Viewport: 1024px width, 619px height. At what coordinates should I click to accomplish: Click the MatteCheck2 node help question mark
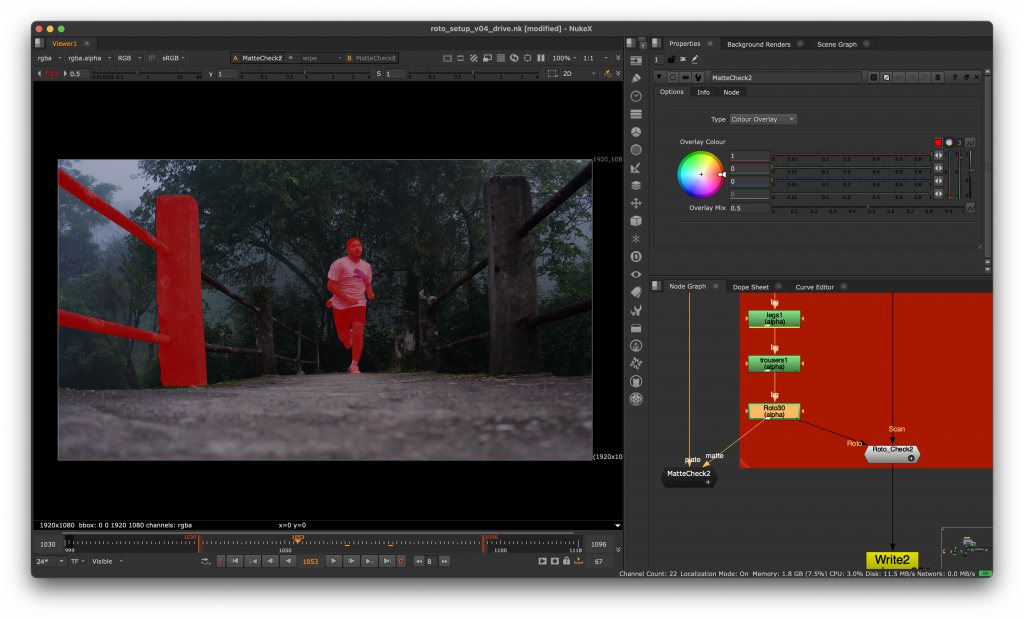tap(953, 77)
